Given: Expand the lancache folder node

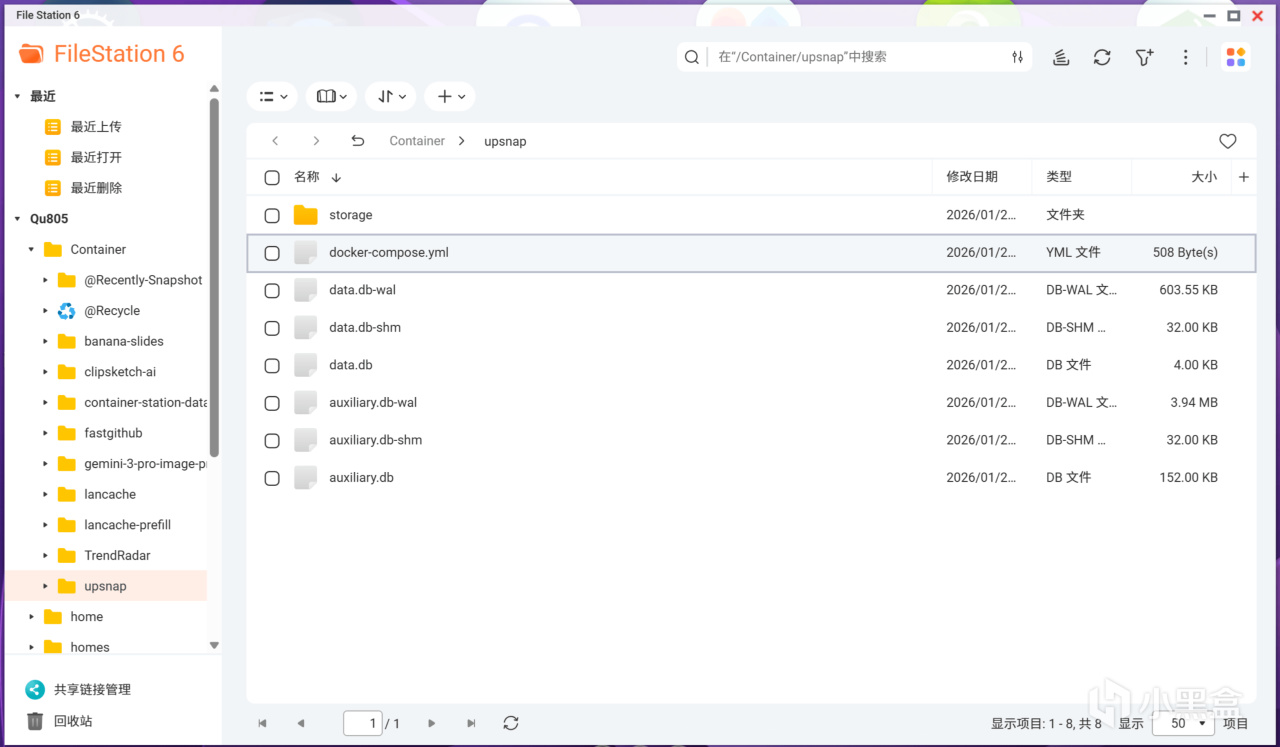Looking at the screenshot, I should [45, 495].
